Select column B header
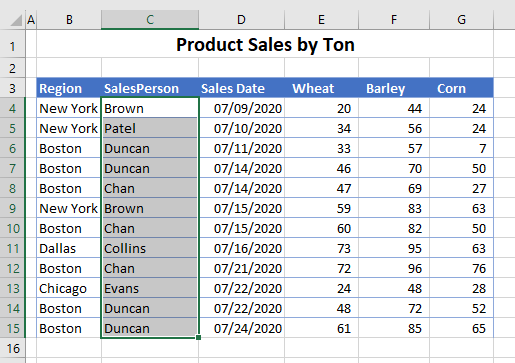The width and height of the screenshot is (515, 363). click(69, 20)
